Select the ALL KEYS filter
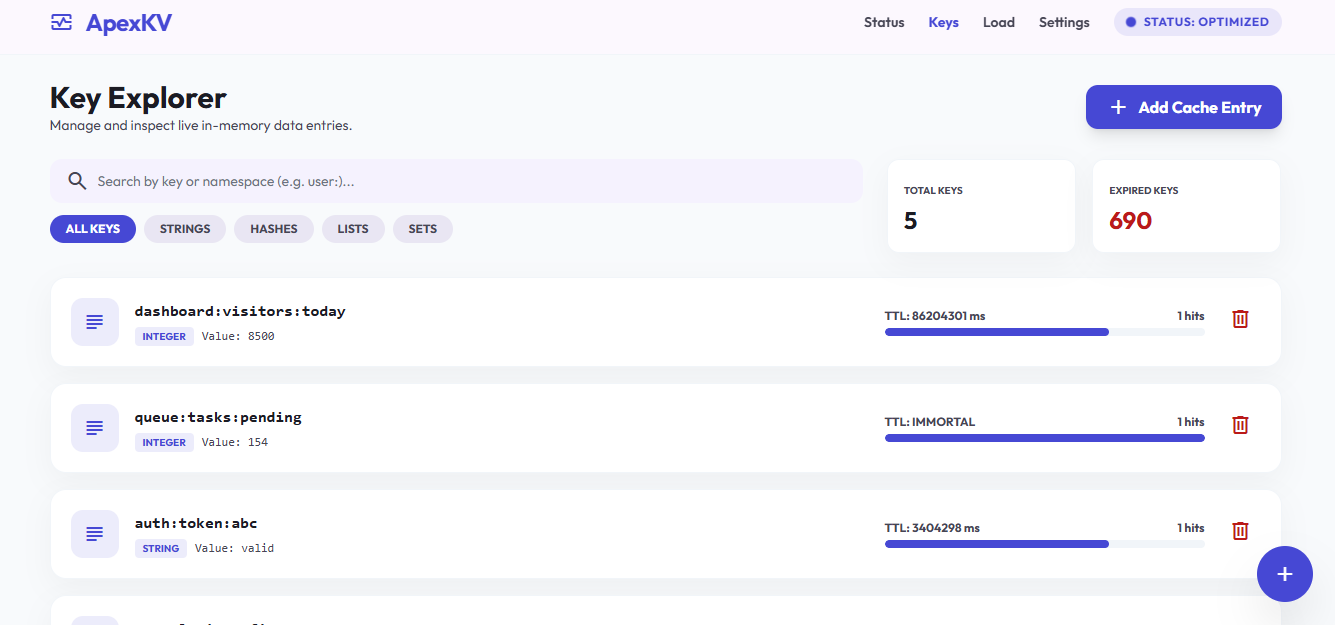Image resolution: width=1335 pixels, height=625 pixels. click(x=93, y=229)
